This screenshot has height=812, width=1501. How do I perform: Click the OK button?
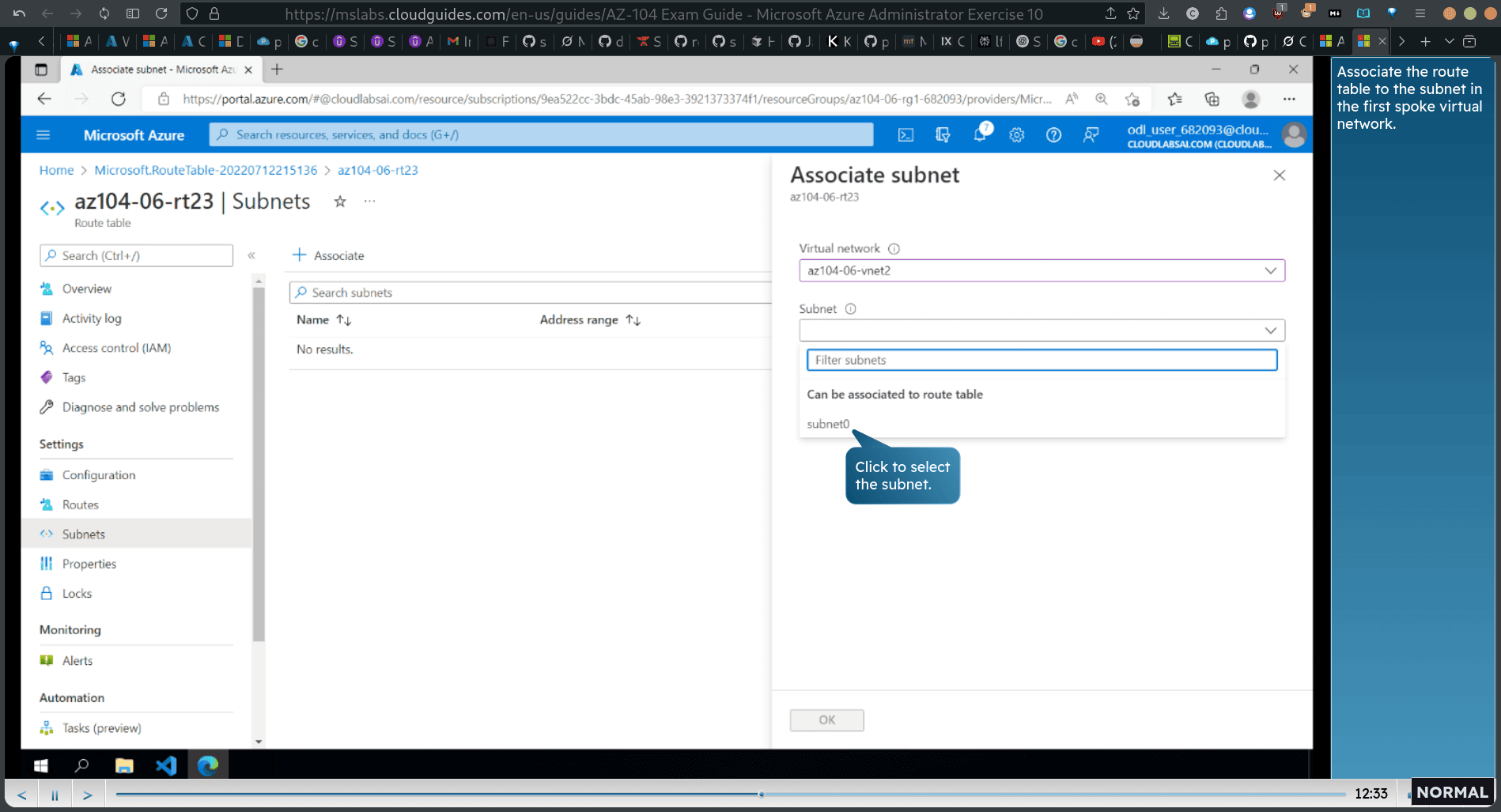(x=826, y=719)
